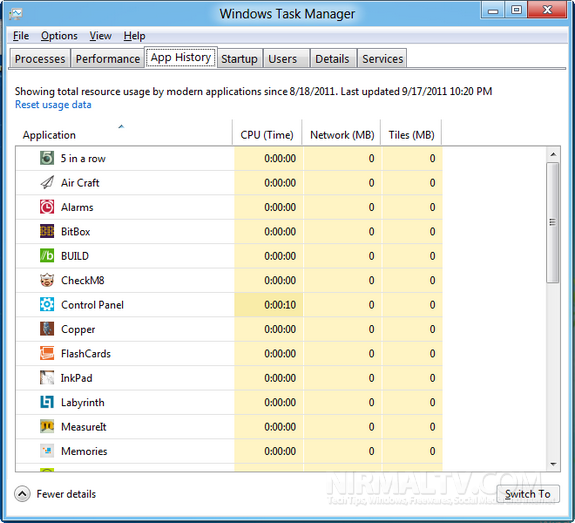
Task: Click the 5 in a row app icon
Action: (47, 158)
